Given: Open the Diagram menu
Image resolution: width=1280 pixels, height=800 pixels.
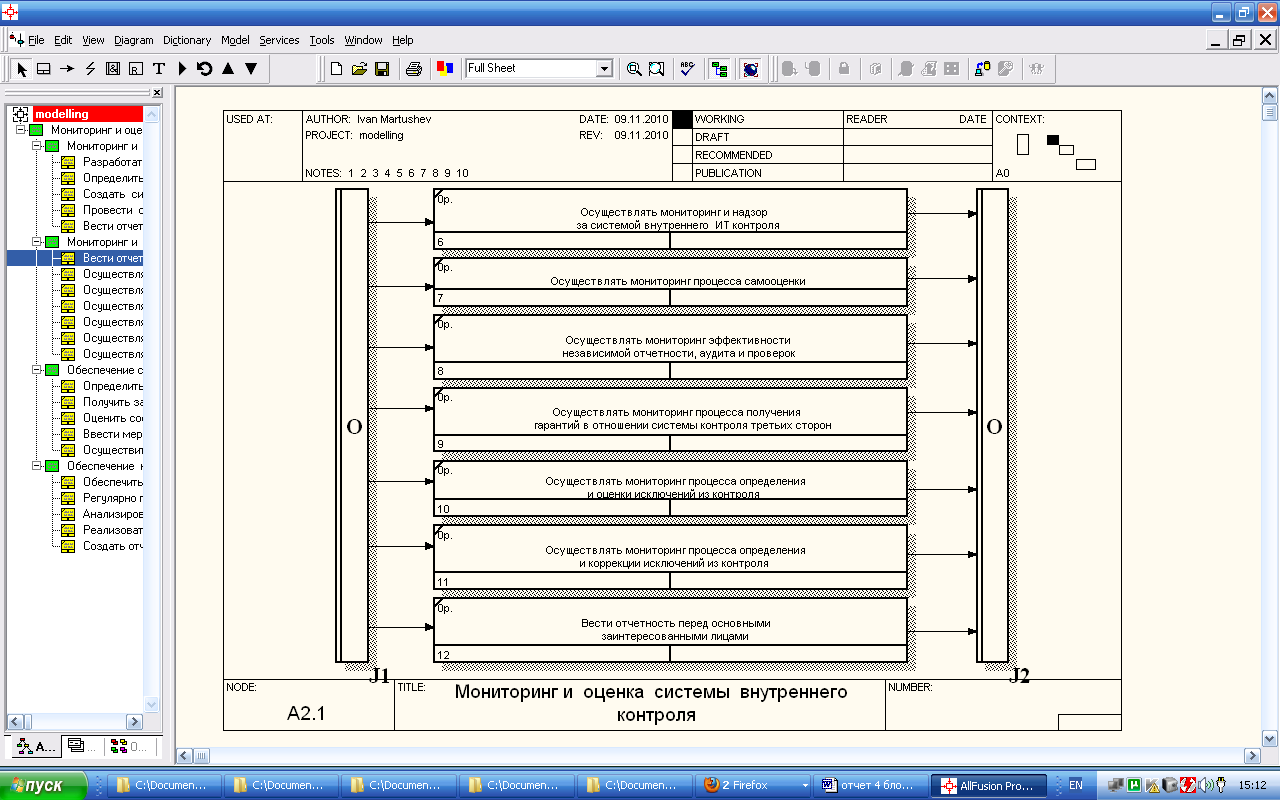Looking at the screenshot, I should [x=134, y=40].
